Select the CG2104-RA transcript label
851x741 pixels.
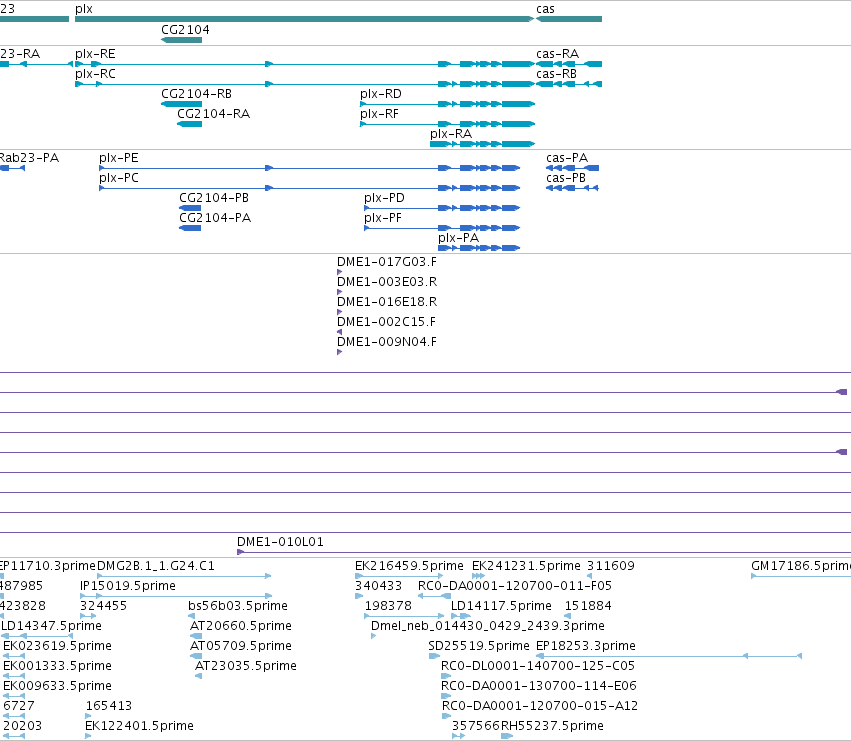213,114
